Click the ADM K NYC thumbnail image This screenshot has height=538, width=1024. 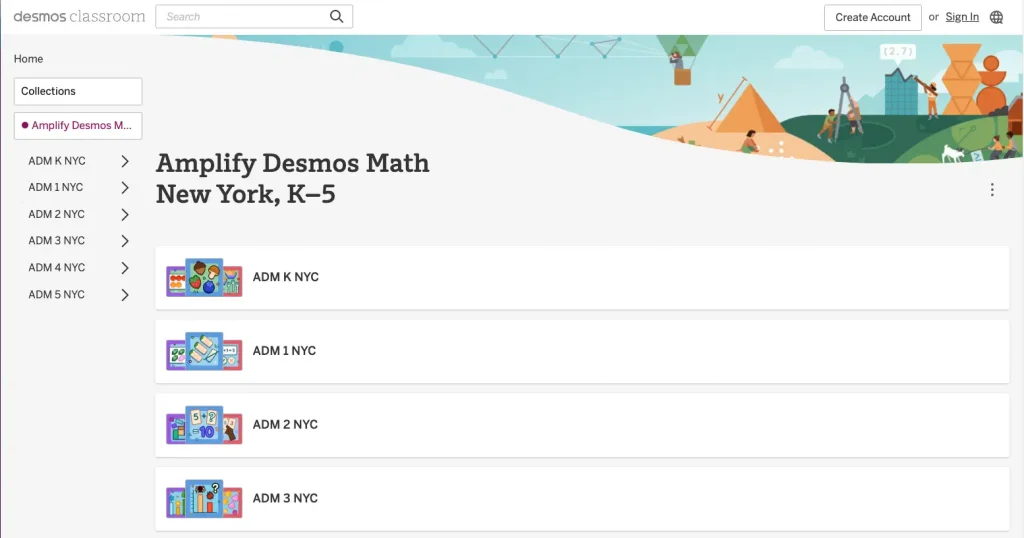(204, 277)
